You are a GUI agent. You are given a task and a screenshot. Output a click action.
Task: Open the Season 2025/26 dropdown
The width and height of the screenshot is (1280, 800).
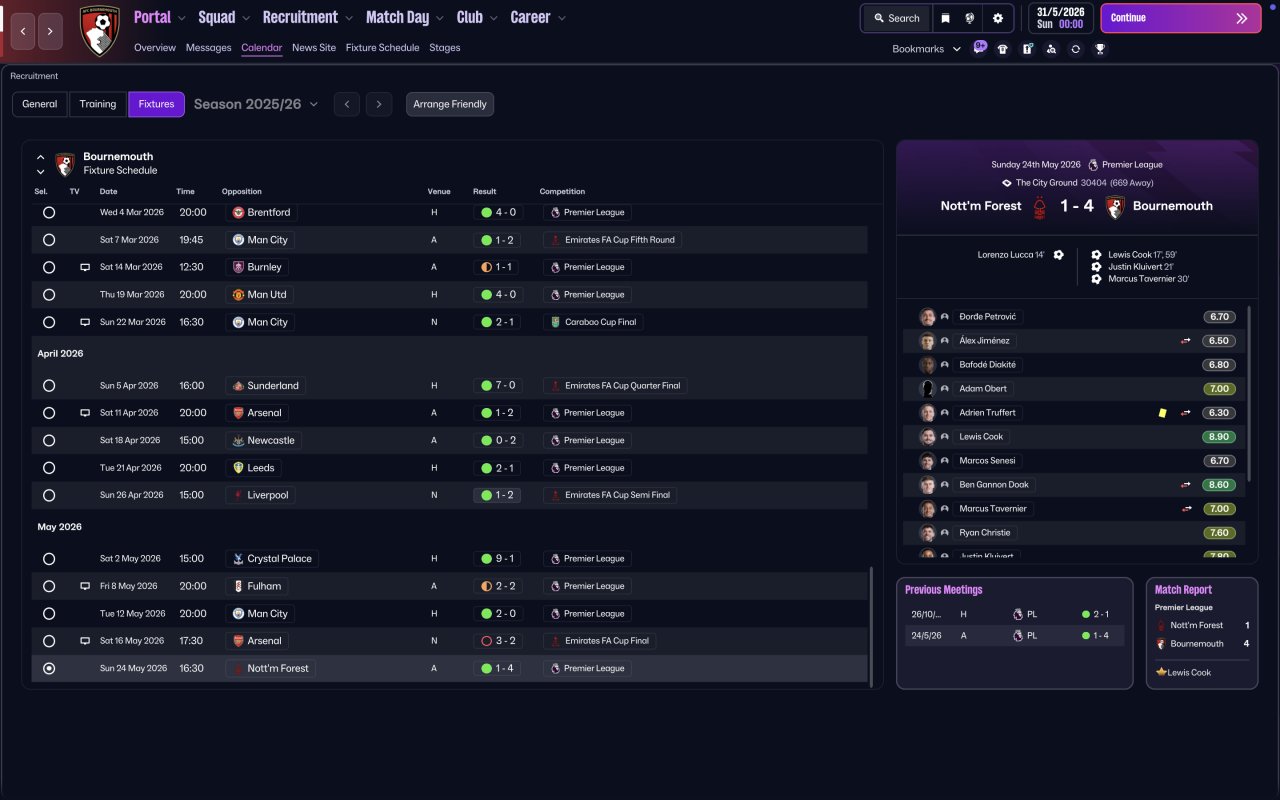click(256, 104)
